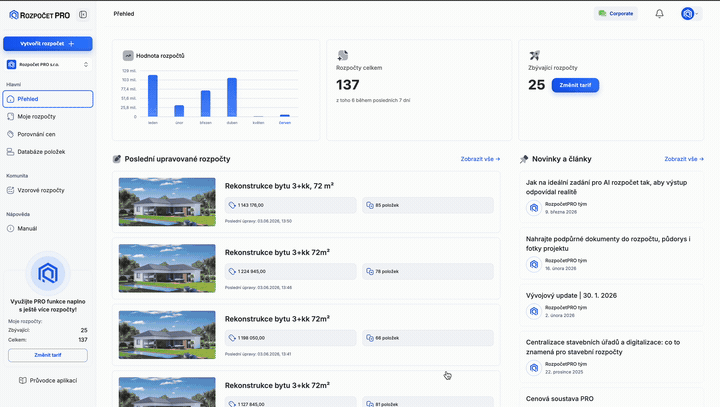Open Databáze položek in the sidebar
The height and width of the screenshot is (407, 720).
(48, 152)
